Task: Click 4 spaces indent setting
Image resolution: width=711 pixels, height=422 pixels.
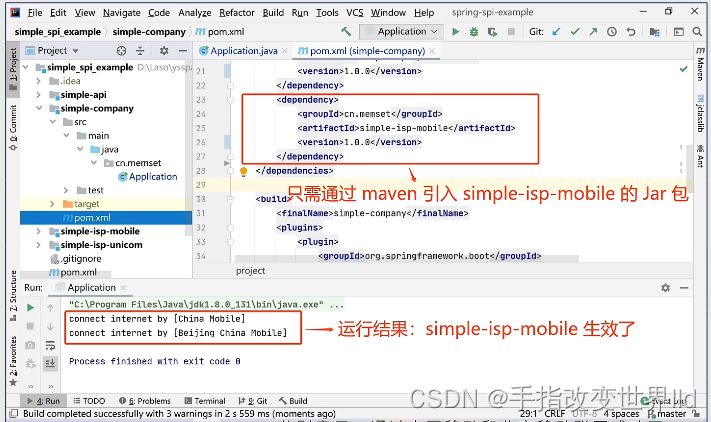Action: (x=621, y=414)
